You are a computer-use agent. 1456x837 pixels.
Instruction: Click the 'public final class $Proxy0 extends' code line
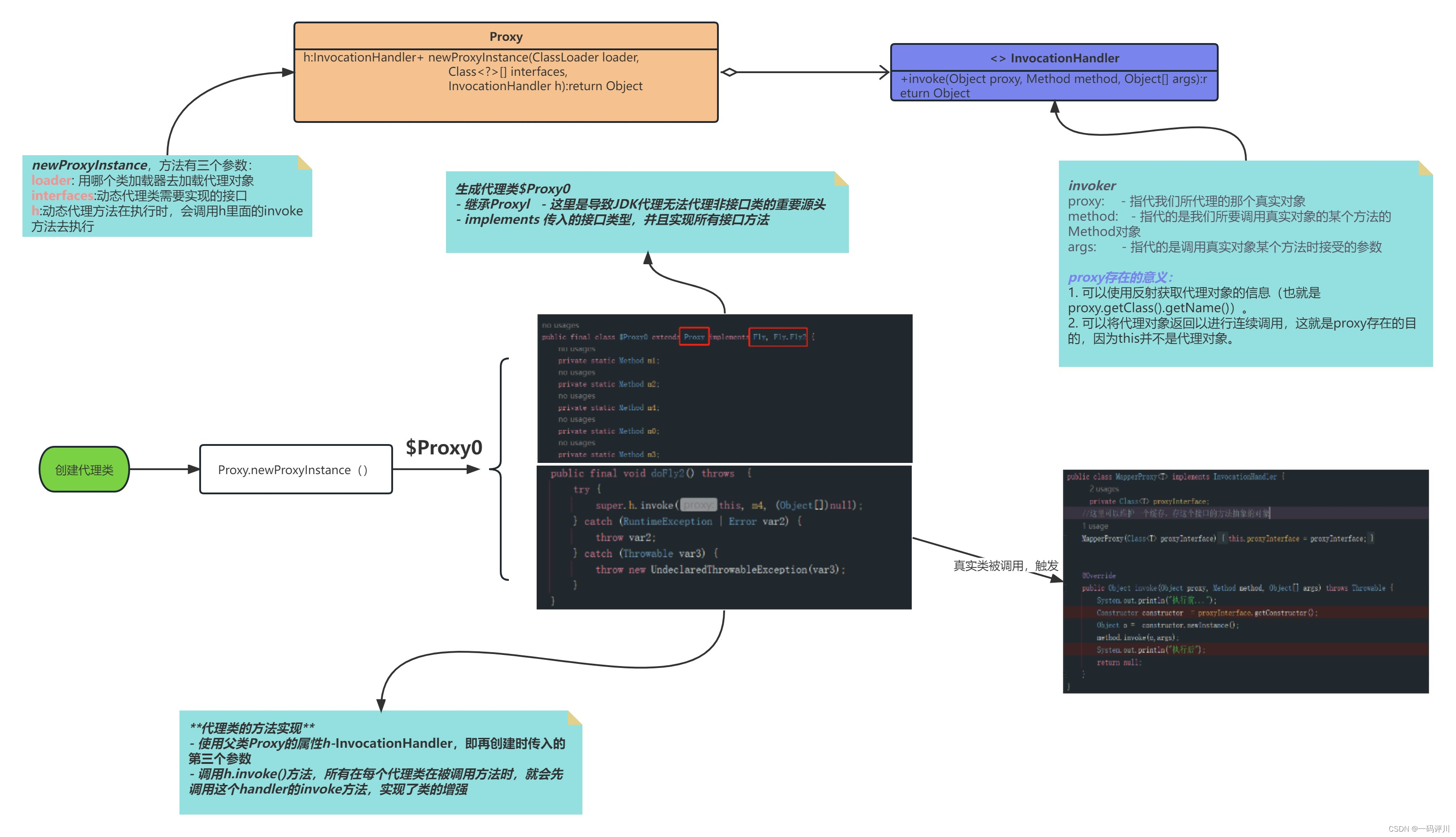tap(678, 337)
